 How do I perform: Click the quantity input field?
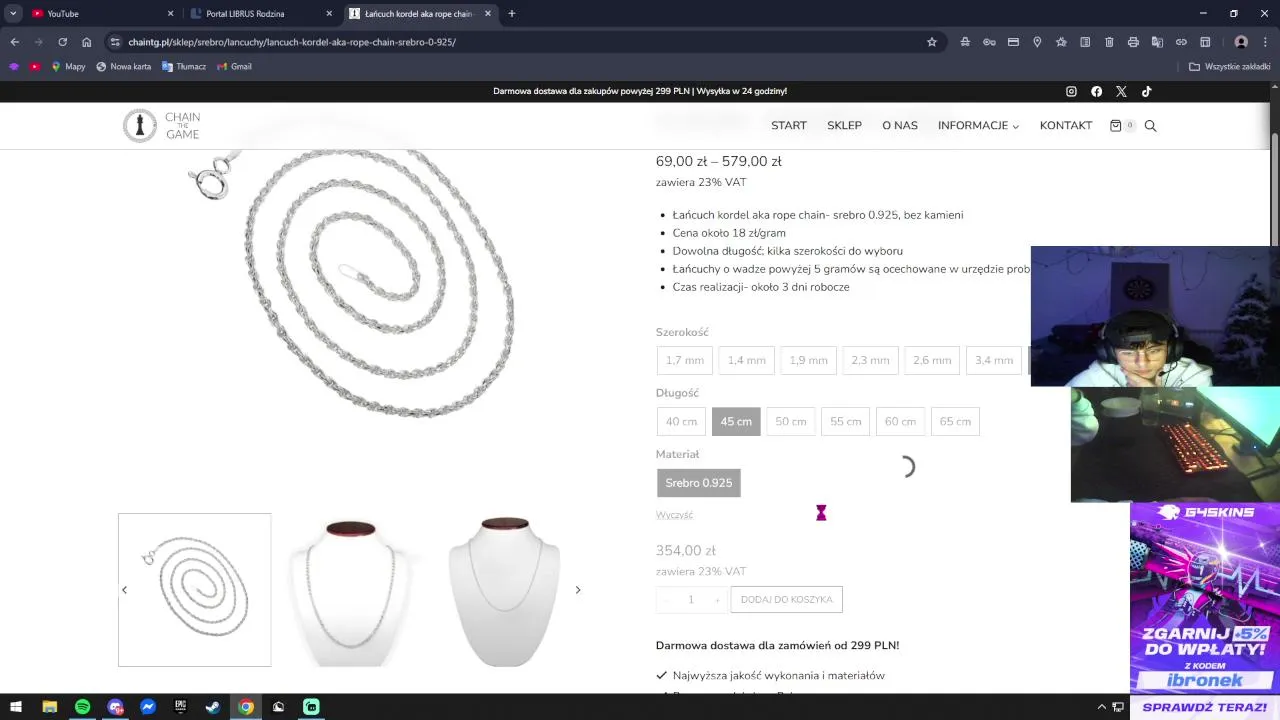click(x=690, y=599)
